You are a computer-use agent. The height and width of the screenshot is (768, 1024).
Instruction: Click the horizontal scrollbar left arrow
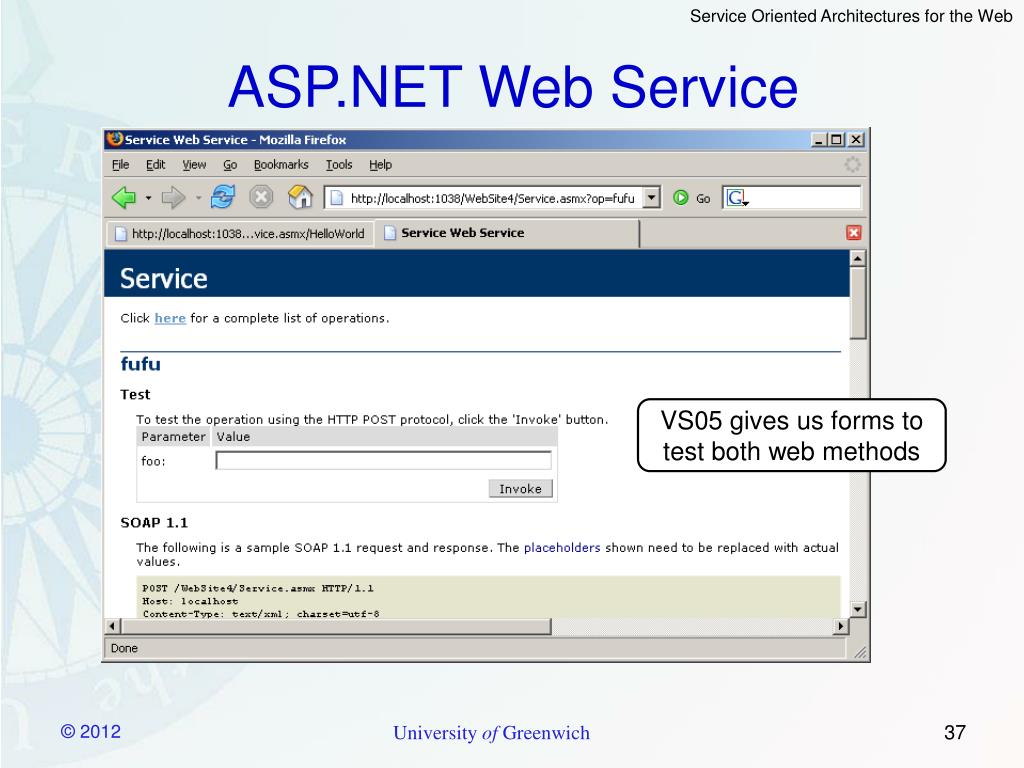[113, 626]
